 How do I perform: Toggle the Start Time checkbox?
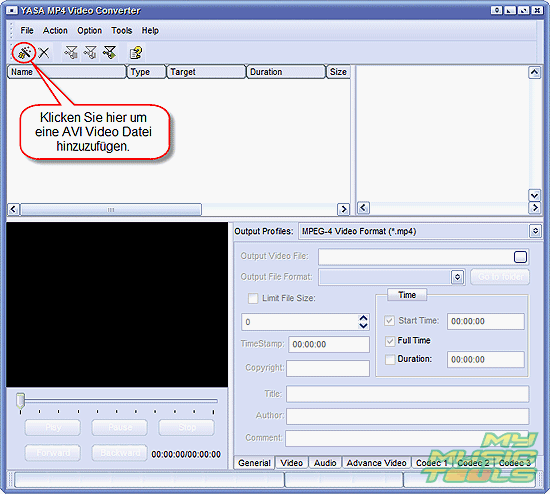(x=389, y=321)
